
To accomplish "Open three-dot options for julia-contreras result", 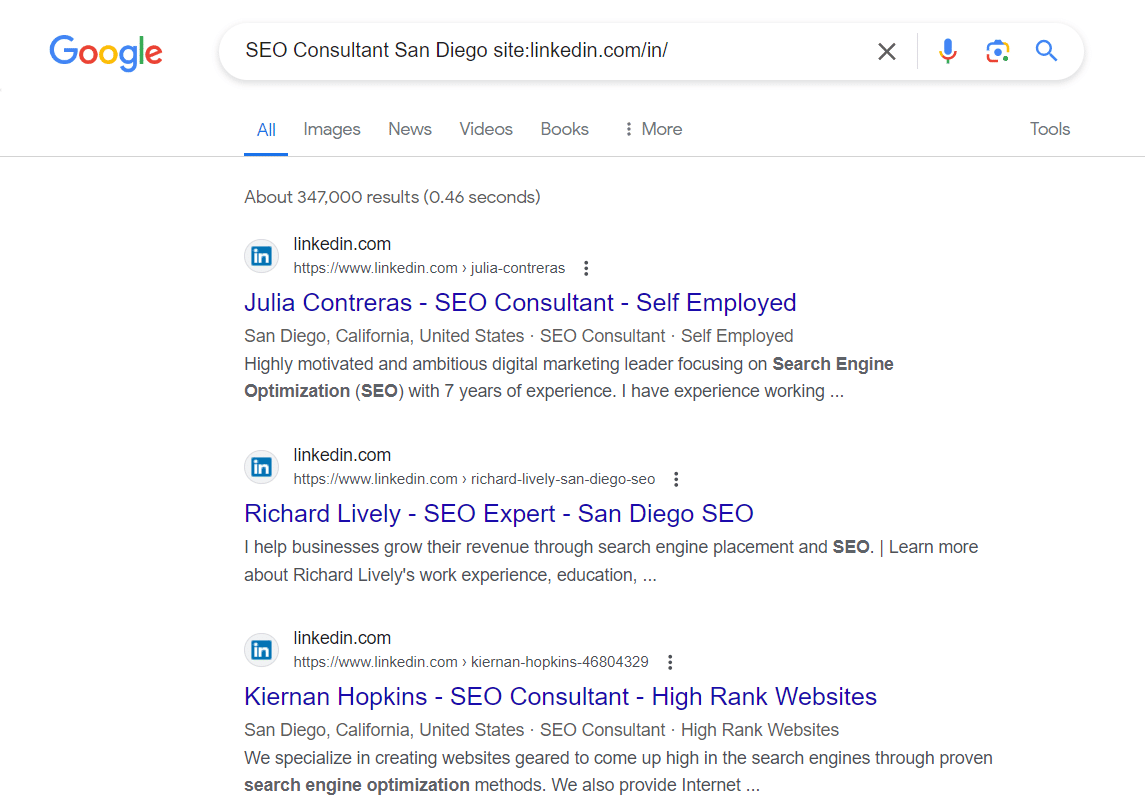I will [586, 268].
